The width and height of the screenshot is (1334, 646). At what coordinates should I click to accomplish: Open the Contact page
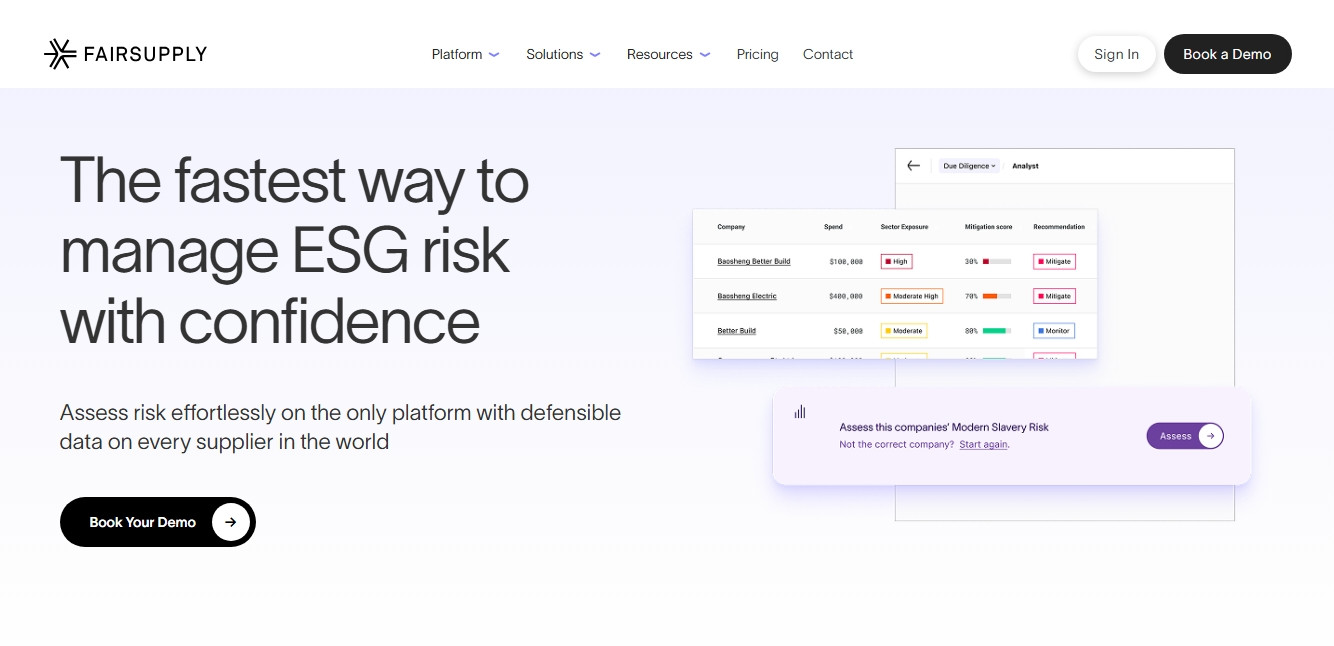(x=828, y=54)
